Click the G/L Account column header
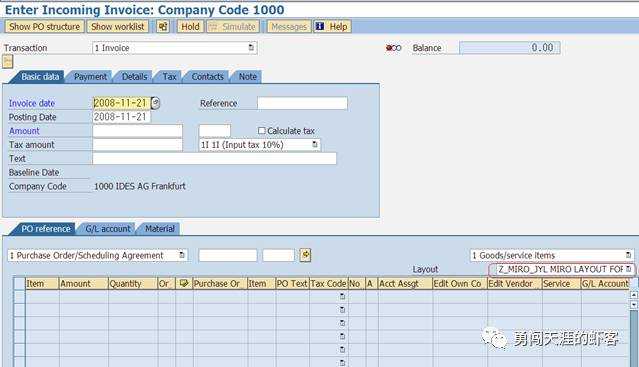 click(605, 283)
